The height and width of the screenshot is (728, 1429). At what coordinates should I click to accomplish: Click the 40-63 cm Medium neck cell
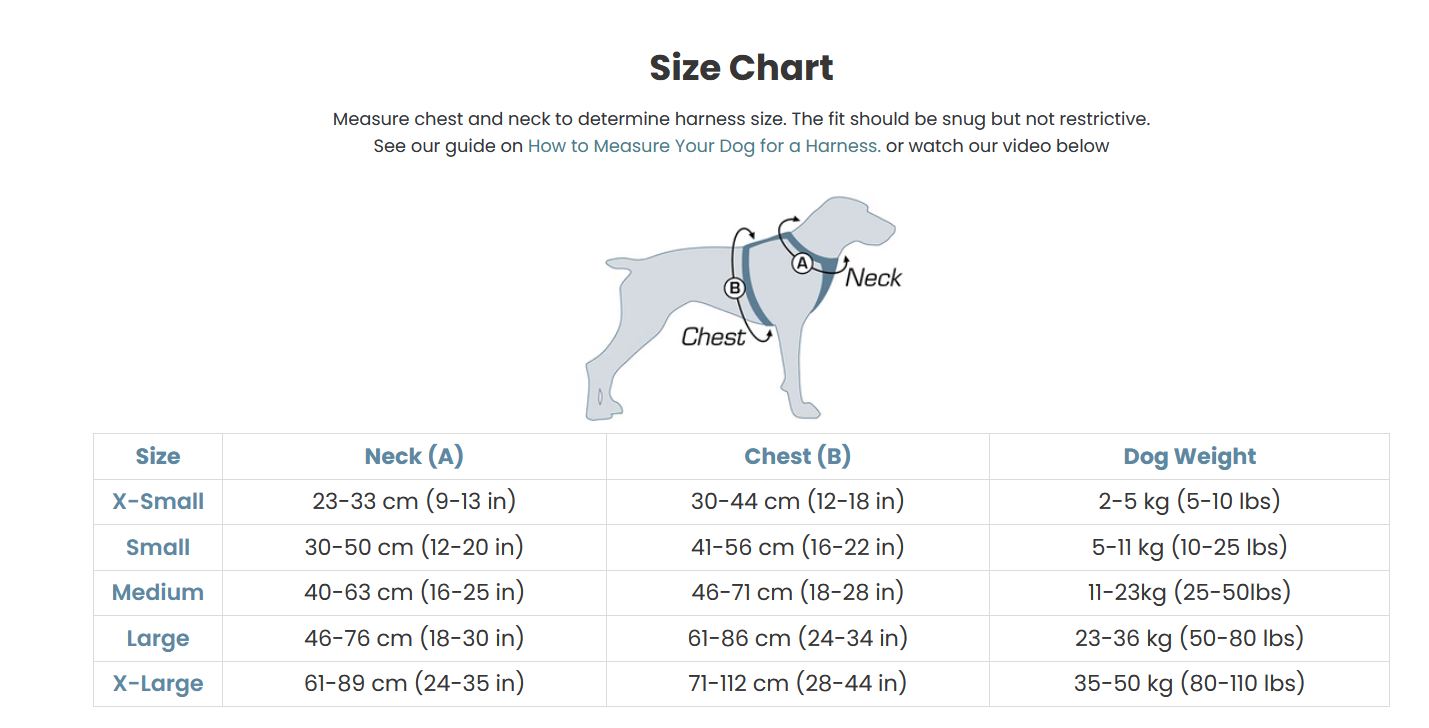coord(414,592)
